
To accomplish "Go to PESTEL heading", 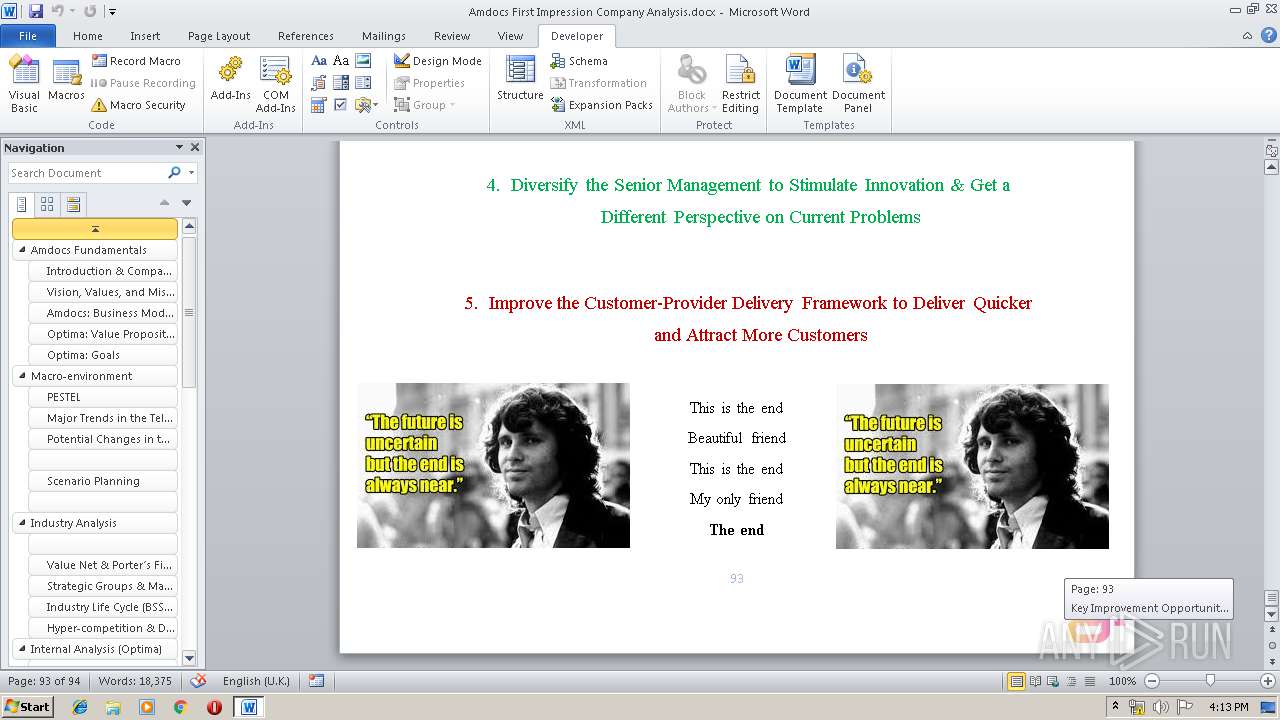I will point(103,397).
